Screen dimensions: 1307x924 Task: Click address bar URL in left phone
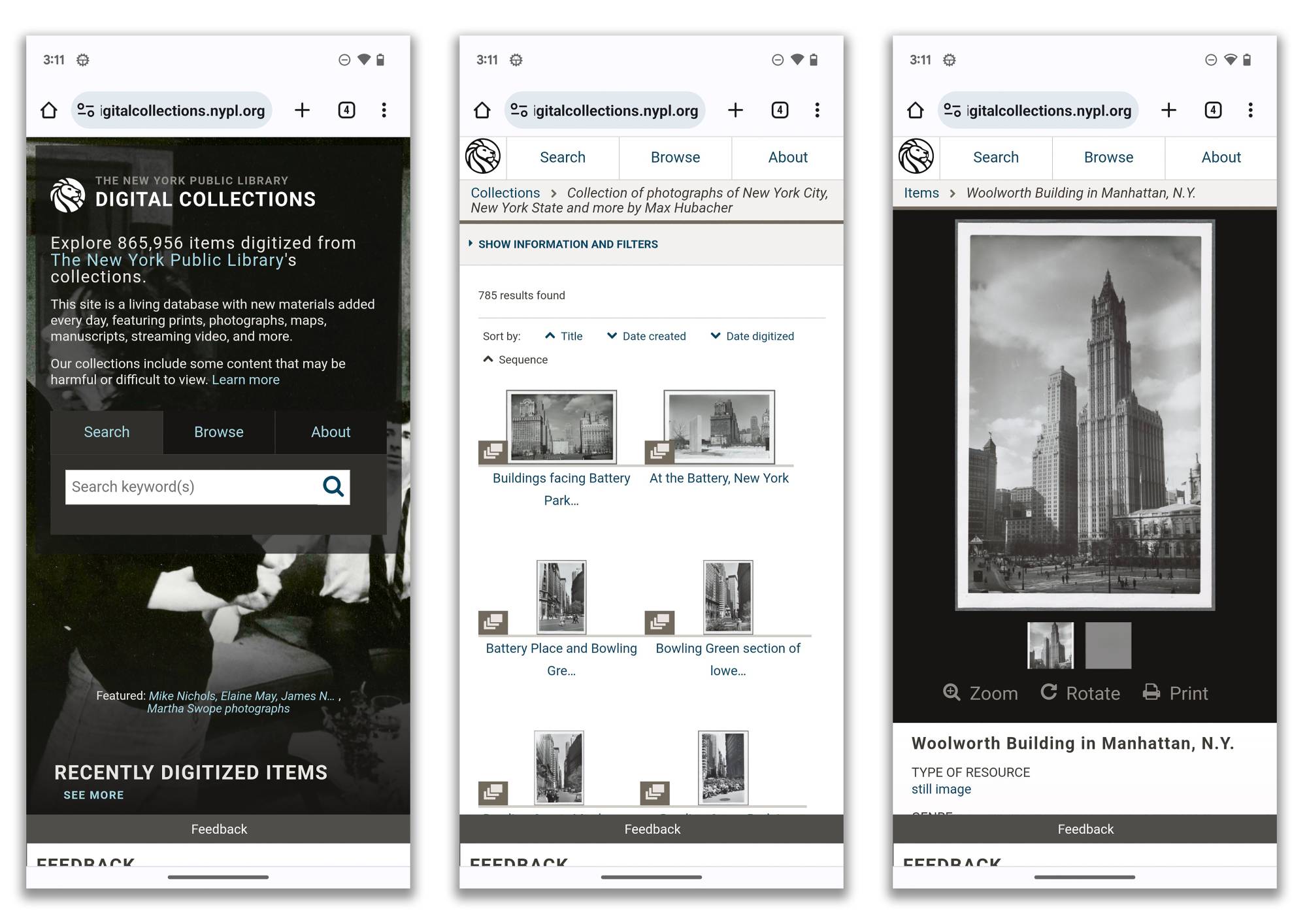click(182, 110)
